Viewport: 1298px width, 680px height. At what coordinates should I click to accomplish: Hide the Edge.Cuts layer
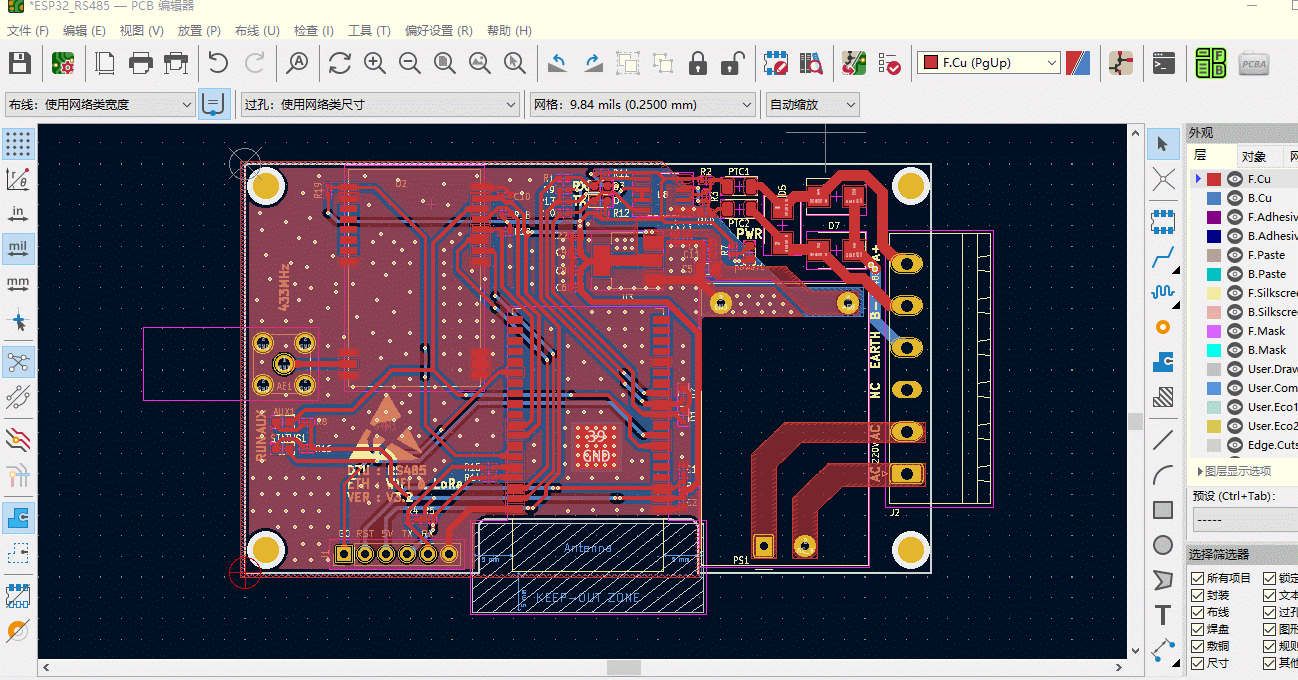[x=1235, y=445]
